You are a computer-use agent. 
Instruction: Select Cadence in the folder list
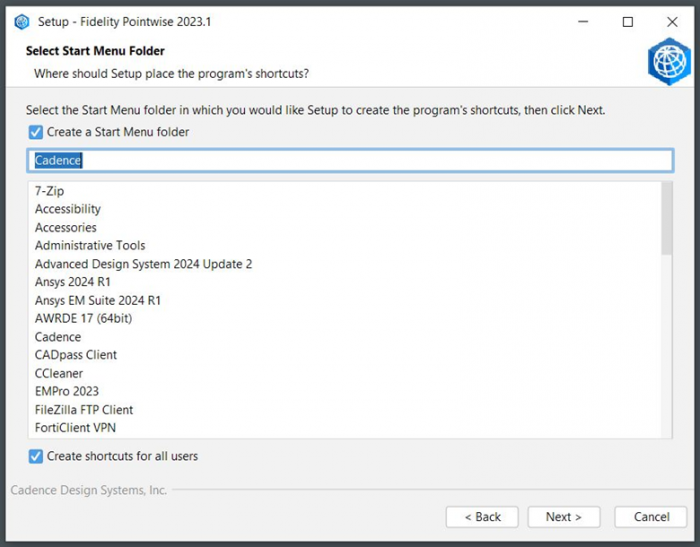(58, 337)
